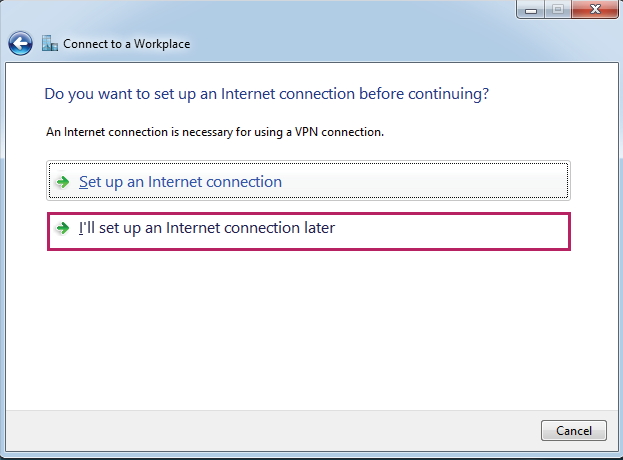This screenshot has width=623, height=460.
Task: Click the VPN connection description sentence
Action: (x=215, y=131)
